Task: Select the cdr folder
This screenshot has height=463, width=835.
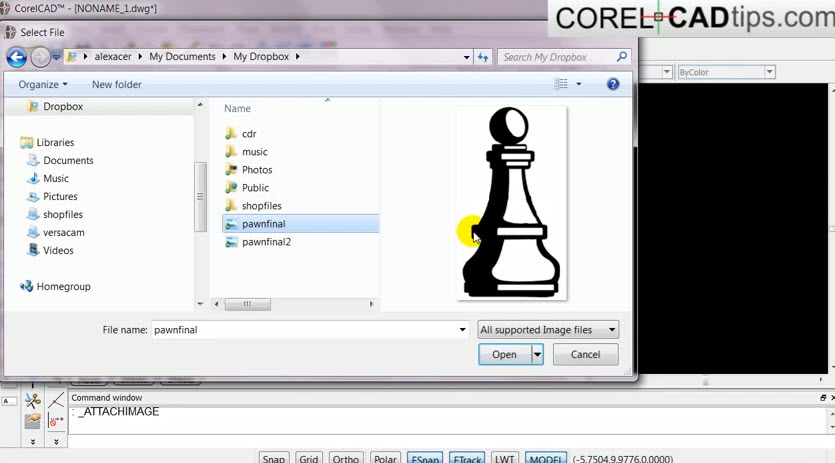Action: point(249,134)
